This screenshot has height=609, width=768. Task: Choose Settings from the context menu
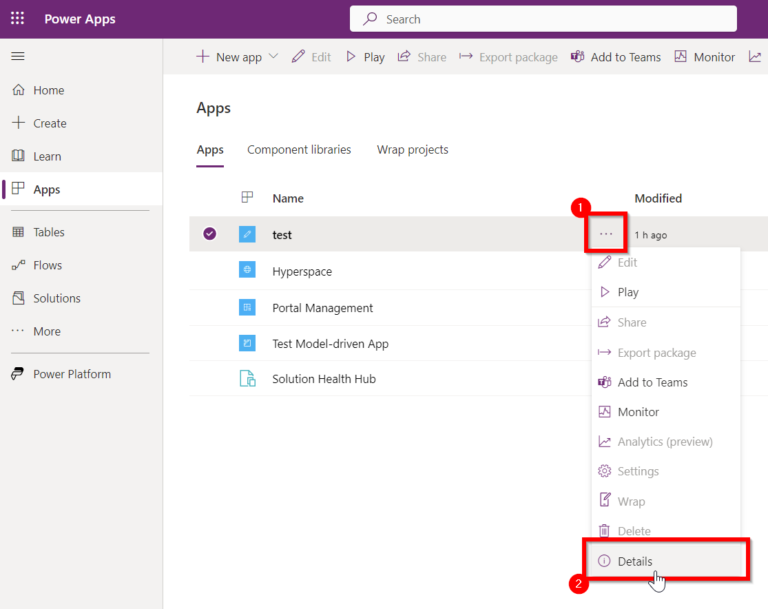pos(666,471)
